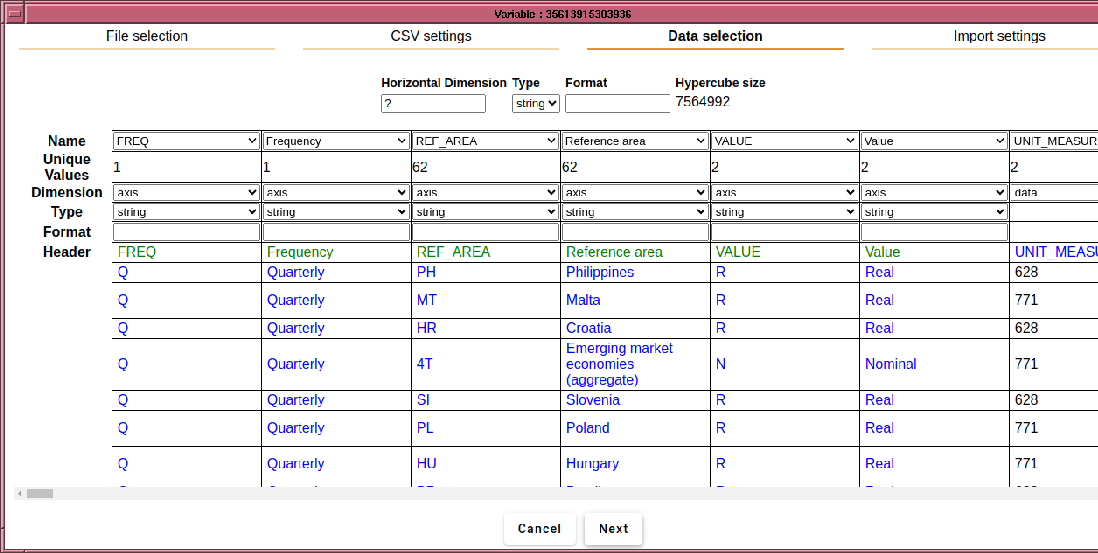The height and width of the screenshot is (553, 1098).
Task: Open Dimension dropdown for FREQ column
Action: [x=186, y=192]
